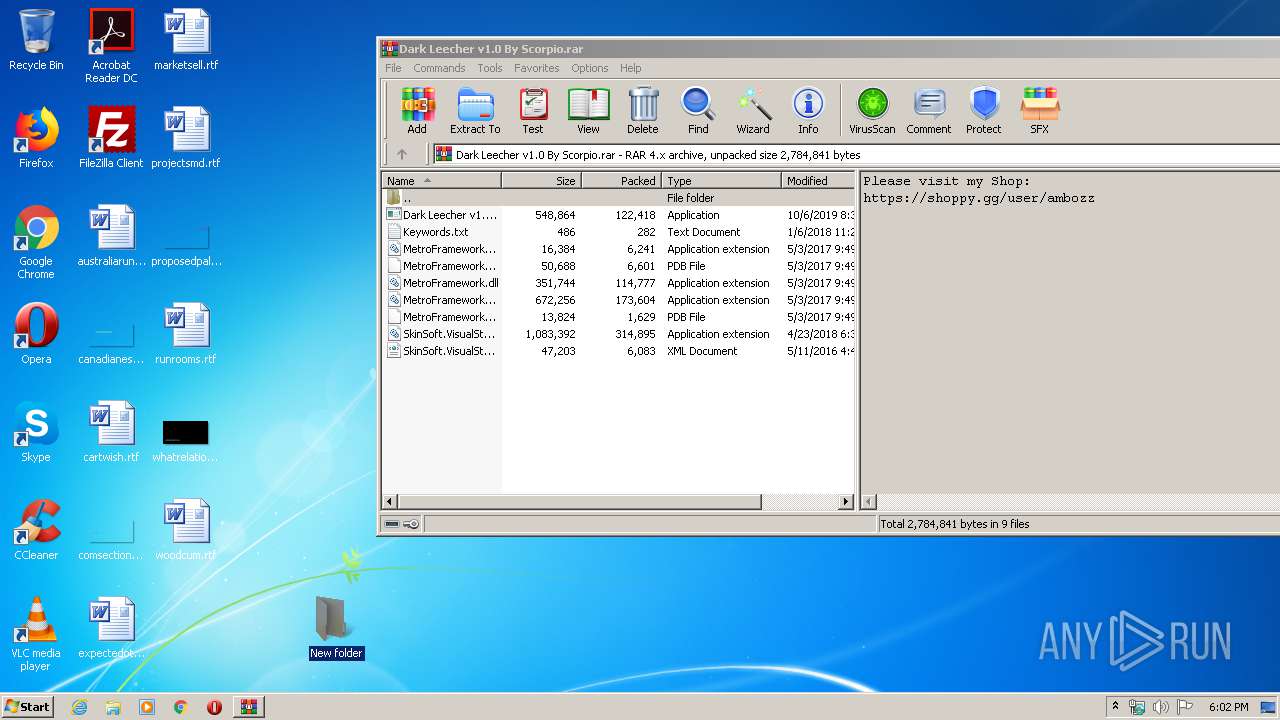This screenshot has height=720, width=1280.
Task: Open the Recycle Bin desktop icon
Action: [36, 40]
